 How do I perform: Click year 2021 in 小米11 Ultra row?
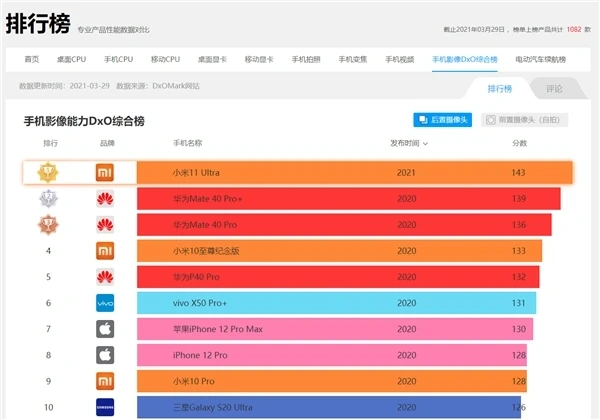(406, 173)
